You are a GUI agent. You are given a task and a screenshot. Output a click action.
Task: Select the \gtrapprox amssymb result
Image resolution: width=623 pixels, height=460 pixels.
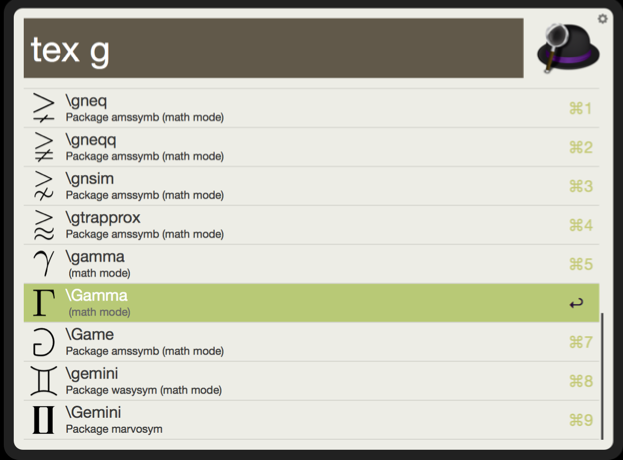[312, 225]
